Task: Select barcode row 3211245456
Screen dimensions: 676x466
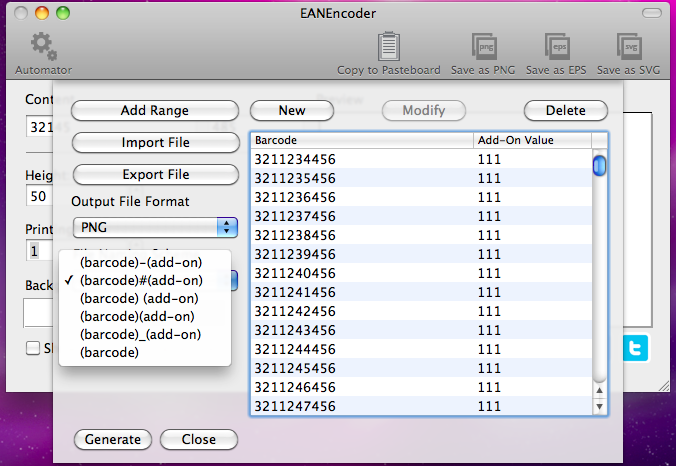Action: tap(421, 368)
